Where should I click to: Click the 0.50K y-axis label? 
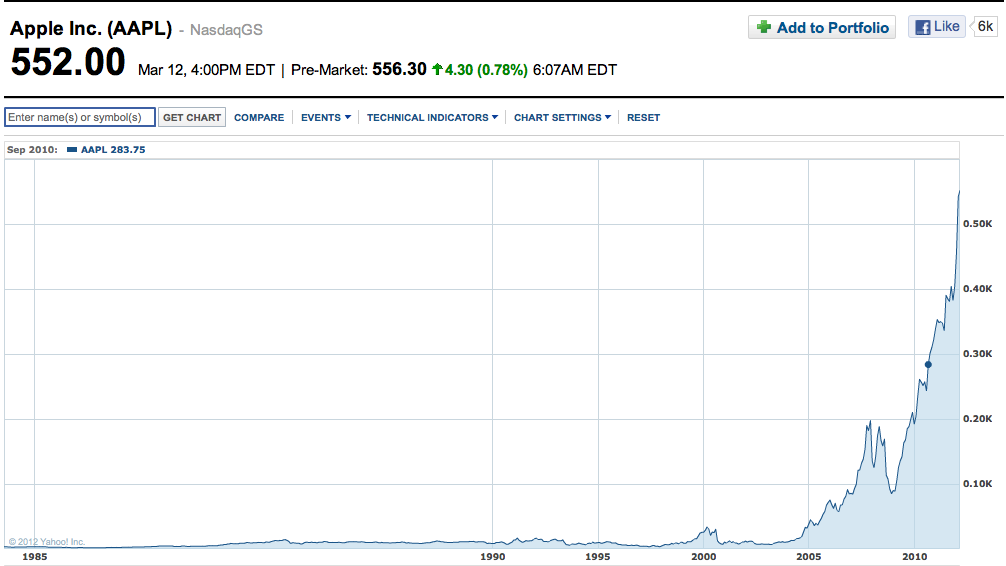(977, 223)
